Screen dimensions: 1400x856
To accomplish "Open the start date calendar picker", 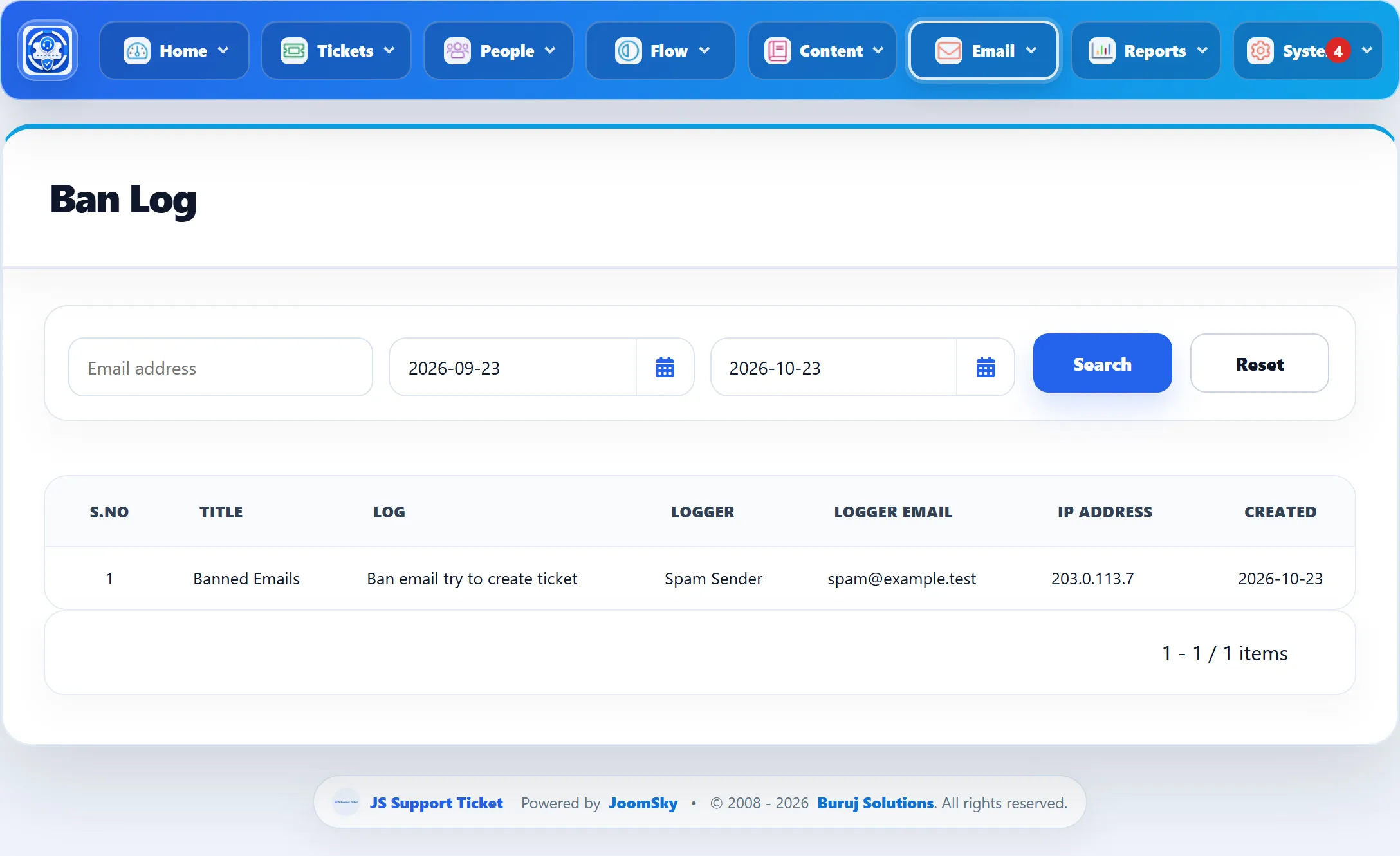I will click(x=665, y=368).
